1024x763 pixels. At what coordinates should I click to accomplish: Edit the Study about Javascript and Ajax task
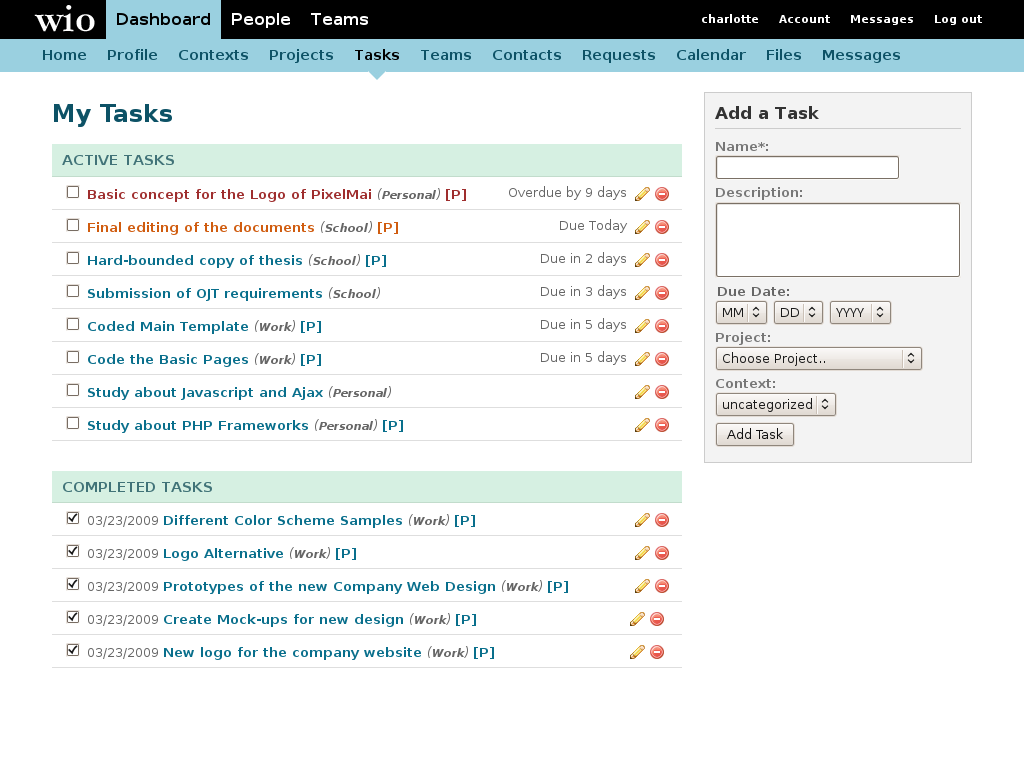pyautogui.click(x=642, y=392)
